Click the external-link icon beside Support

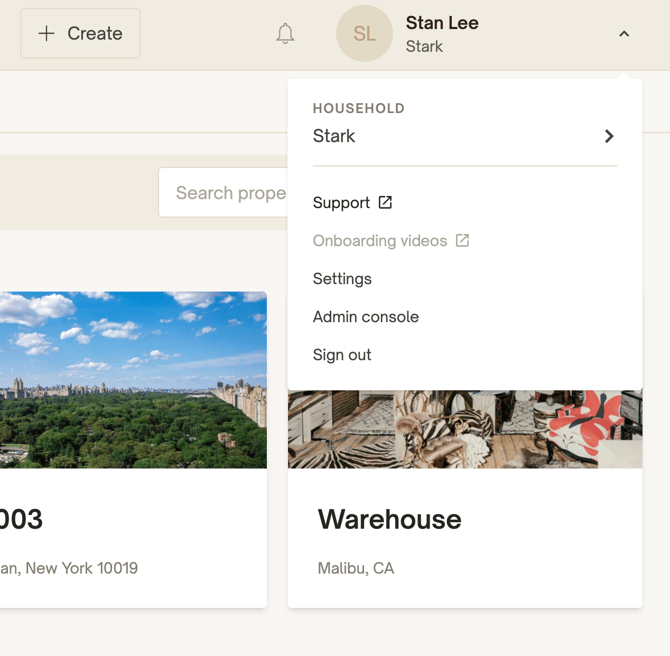pyautogui.click(x=385, y=202)
